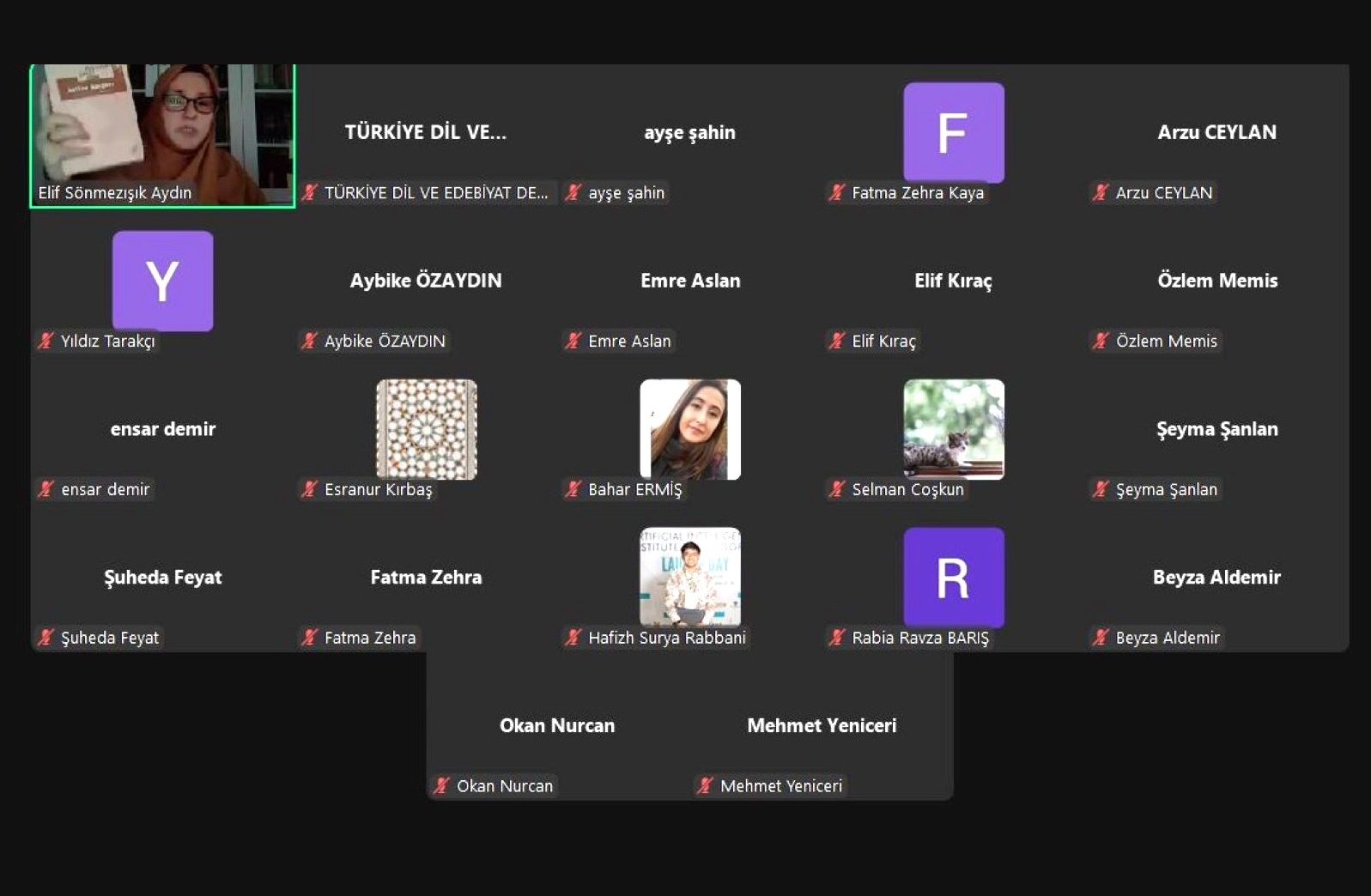Click muted microphone icon next to Arzu CEYLAN
Viewport: 1371px width, 896px height.
(1101, 193)
